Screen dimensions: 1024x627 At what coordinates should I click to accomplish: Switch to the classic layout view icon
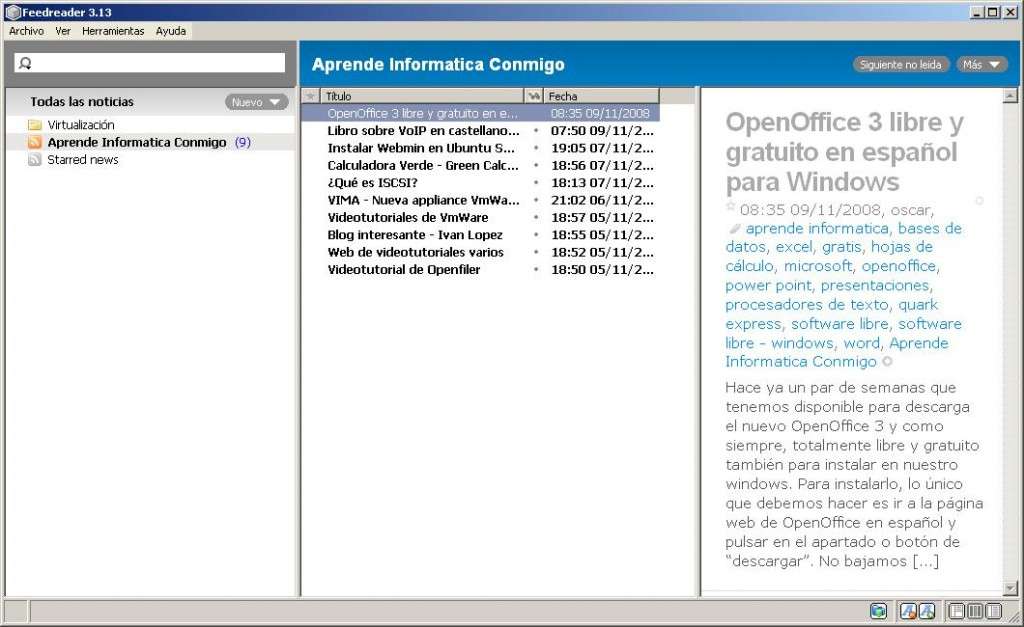pyautogui.click(x=956, y=611)
